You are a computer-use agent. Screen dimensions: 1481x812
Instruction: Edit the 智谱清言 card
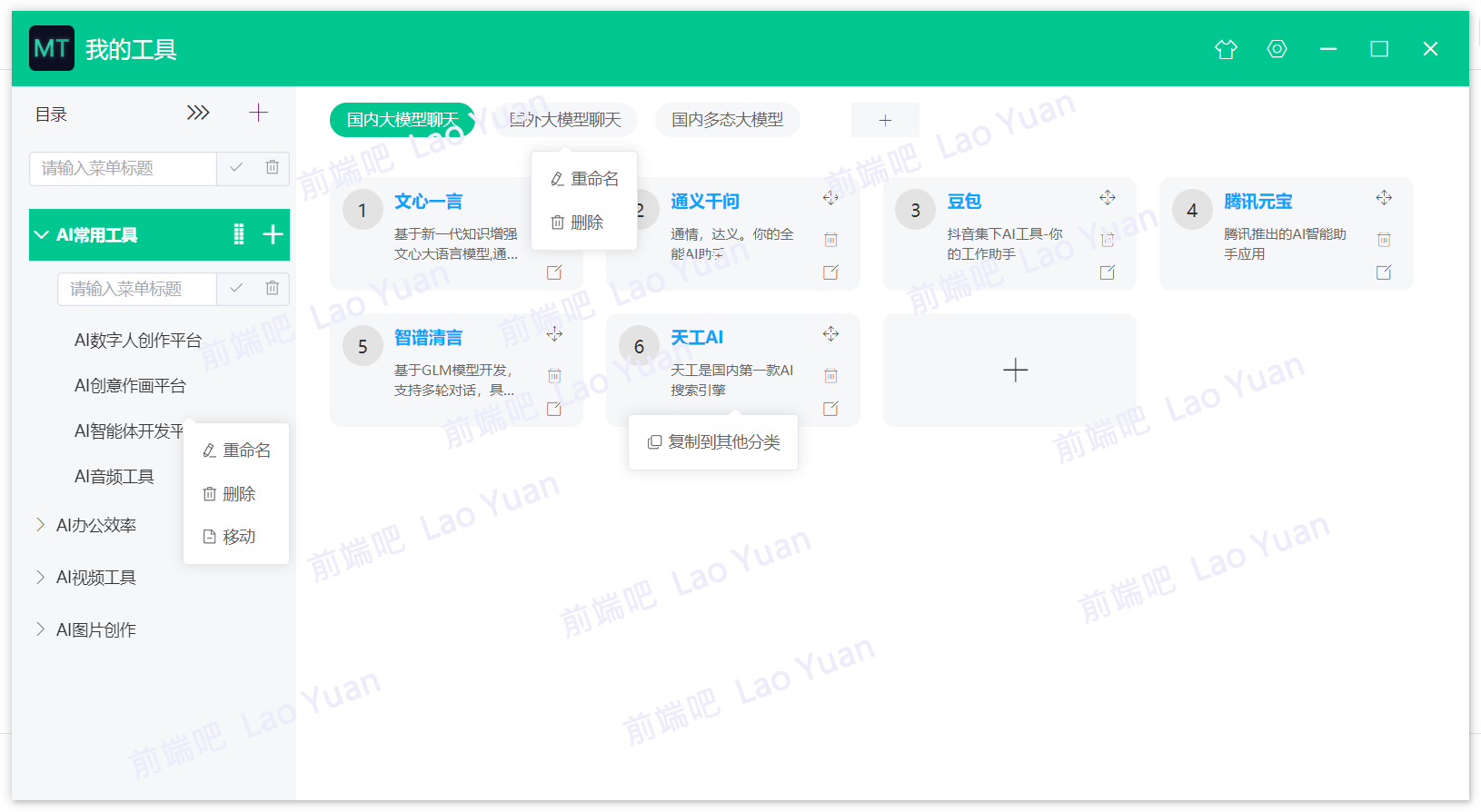[x=554, y=409]
